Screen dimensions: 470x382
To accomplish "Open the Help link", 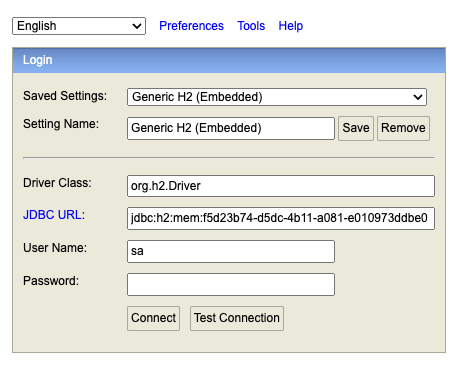I will click(x=291, y=26).
